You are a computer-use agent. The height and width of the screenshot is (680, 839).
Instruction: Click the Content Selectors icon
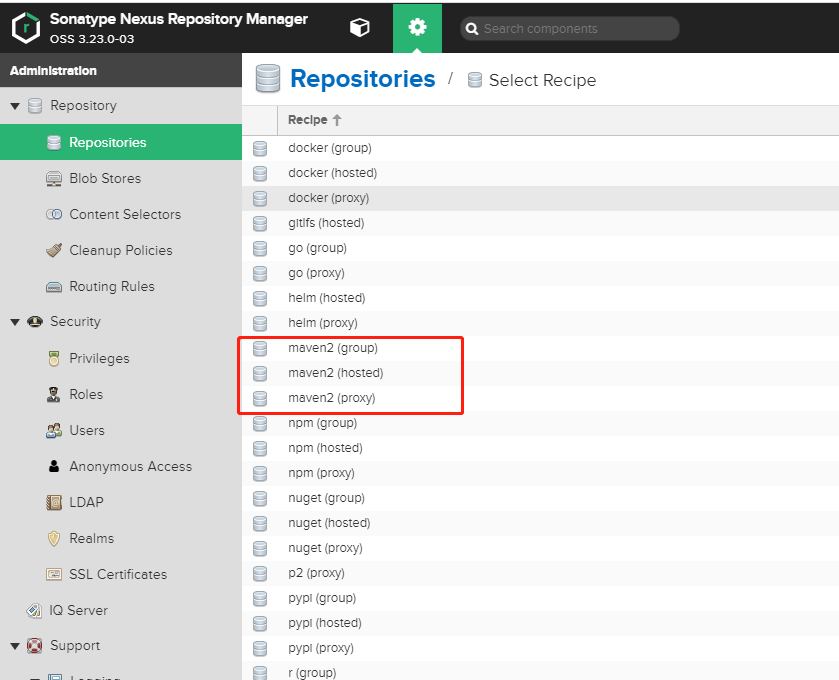[x=54, y=215]
